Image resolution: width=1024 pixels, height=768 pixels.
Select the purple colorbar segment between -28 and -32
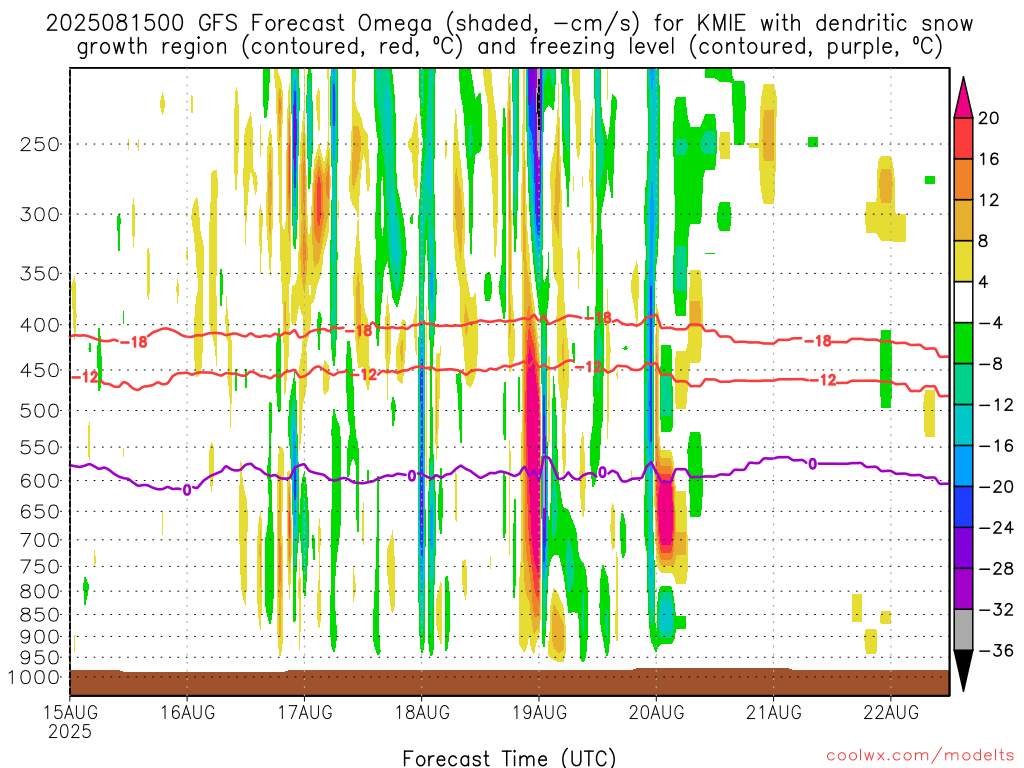click(x=963, y=589)
